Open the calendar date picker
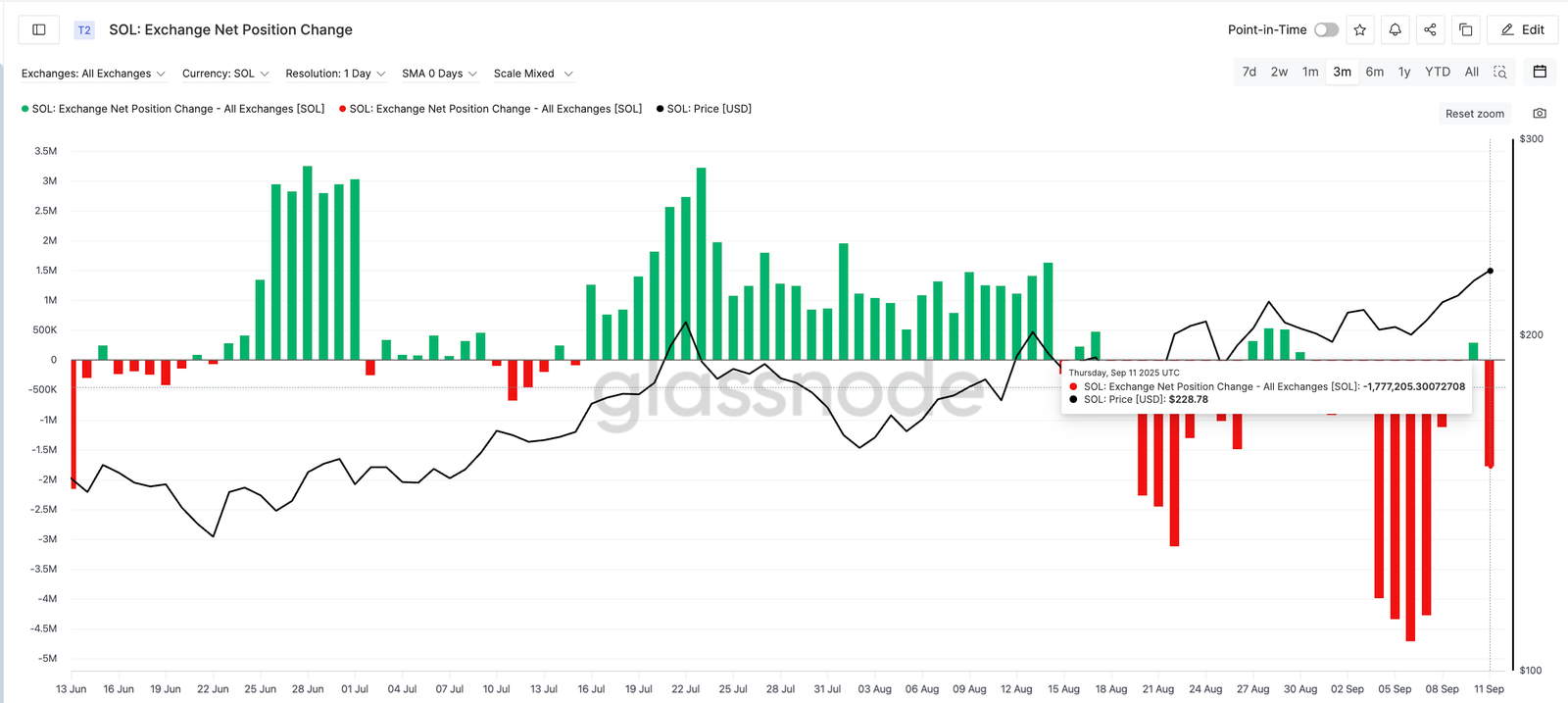This screenshot has height=703, width=1568. tap(1540, 72)
